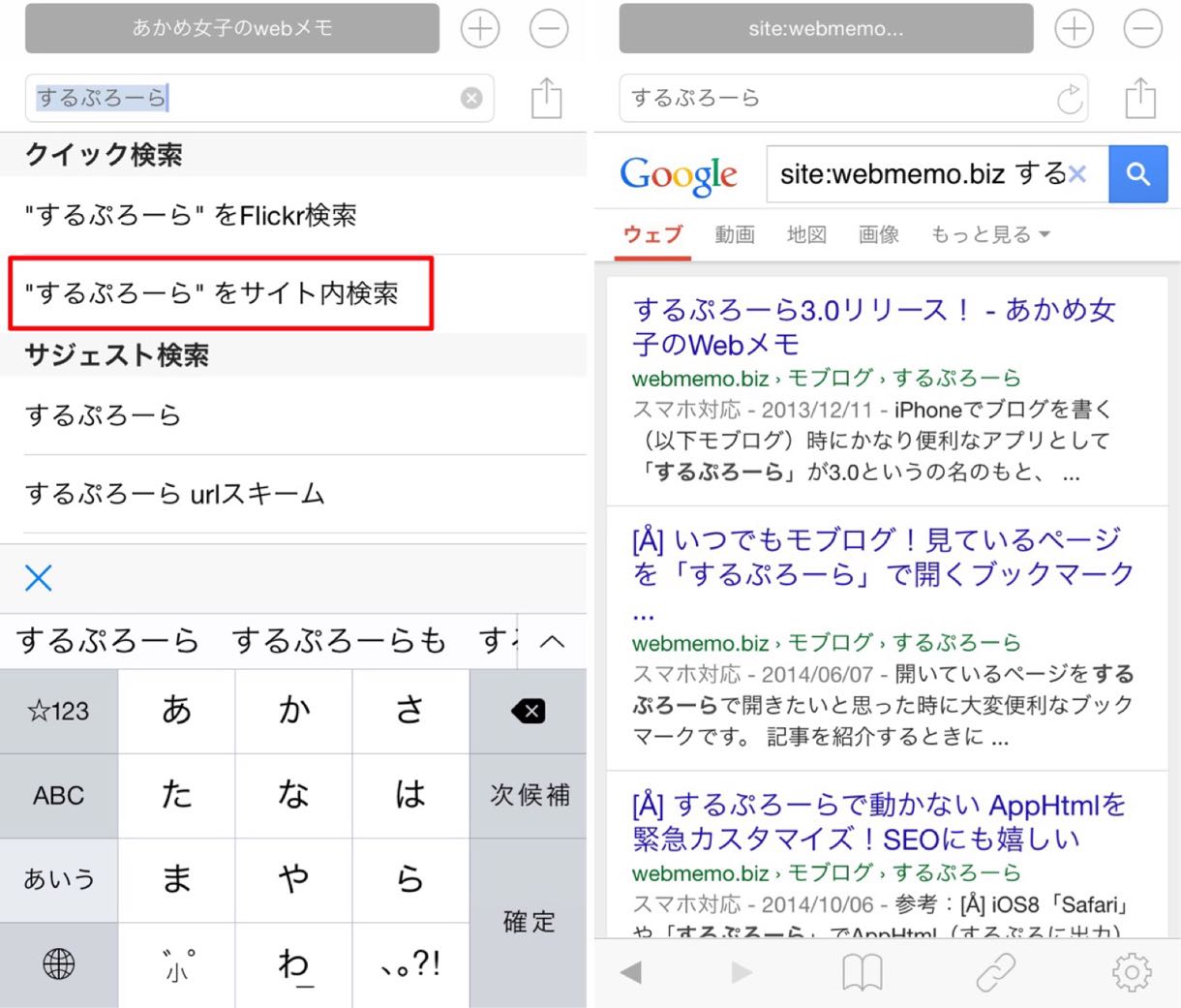The height and width of the screenshot is (1008, 1181).
Task: Open settings gear icon
Action: click(1132, 972)
